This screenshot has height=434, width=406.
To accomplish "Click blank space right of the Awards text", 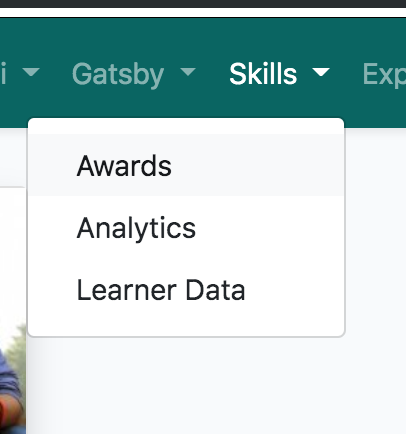I will [x=257, y=165].
